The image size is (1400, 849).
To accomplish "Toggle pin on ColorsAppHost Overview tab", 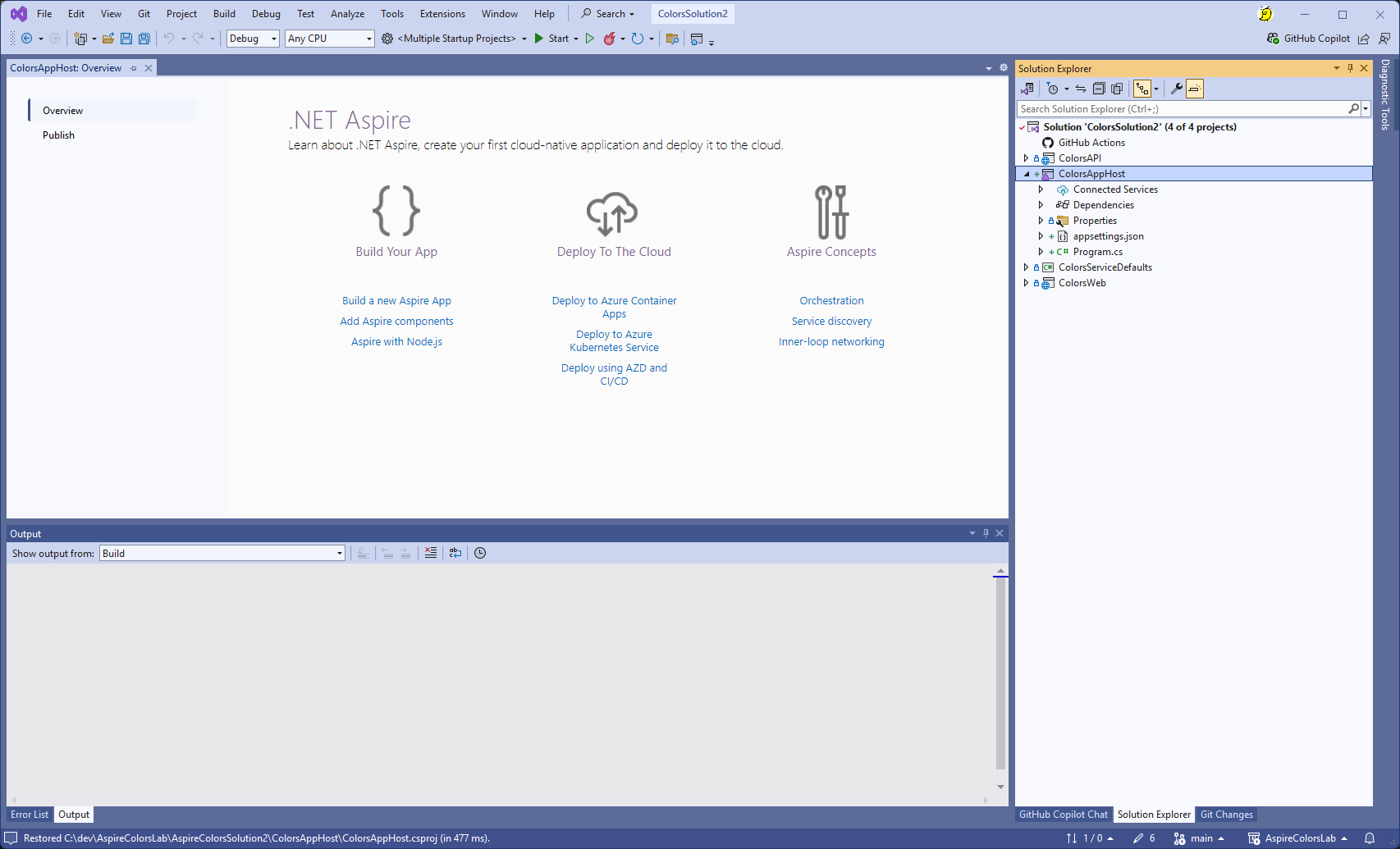I will pos(134,68).
